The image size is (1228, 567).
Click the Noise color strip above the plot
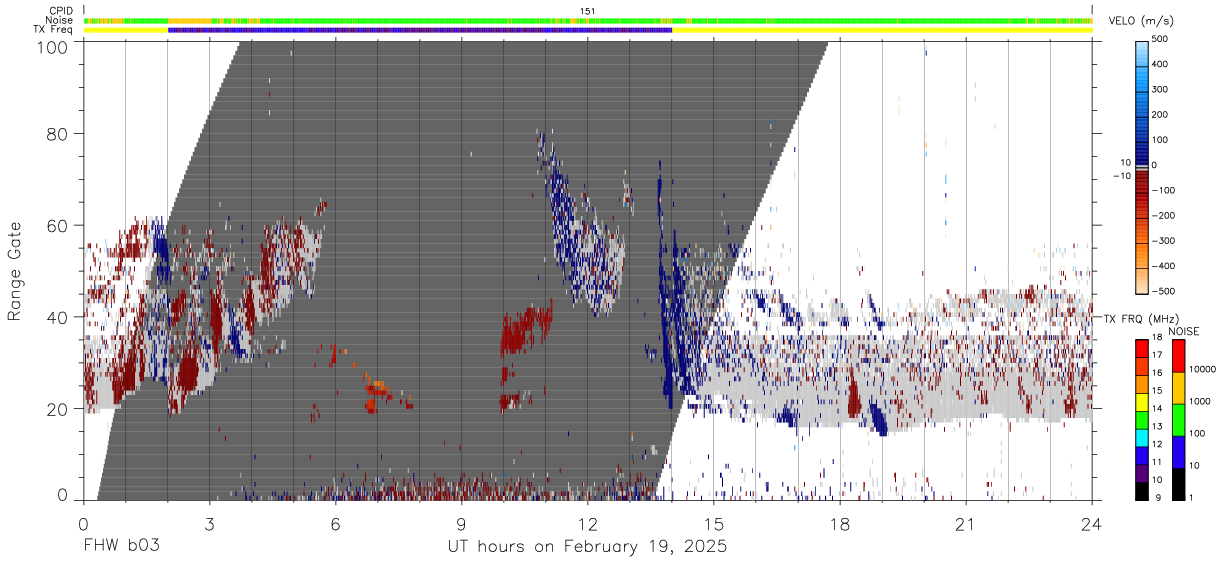point(588,20)
